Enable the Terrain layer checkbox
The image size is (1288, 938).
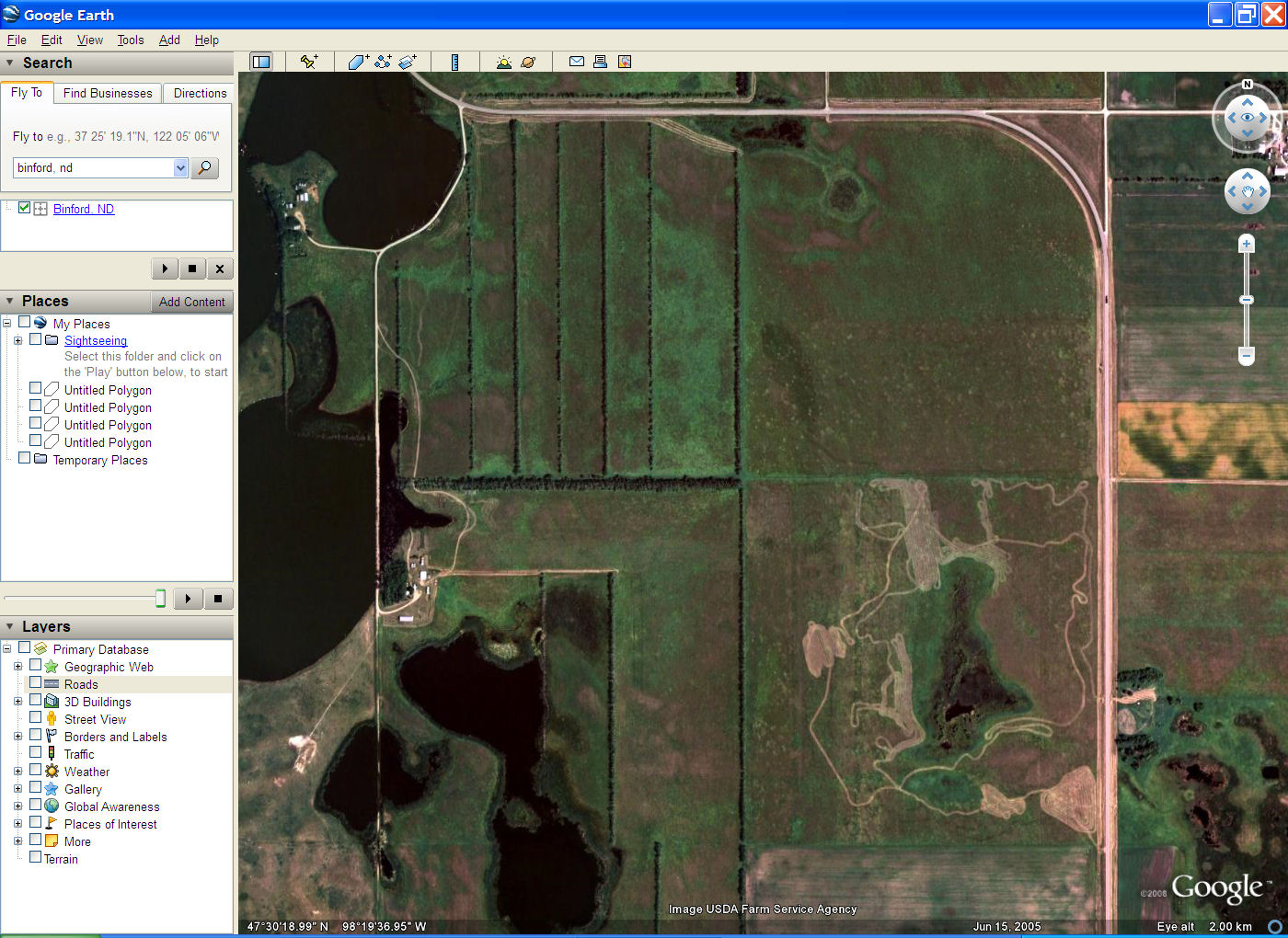tap(36, 857)
